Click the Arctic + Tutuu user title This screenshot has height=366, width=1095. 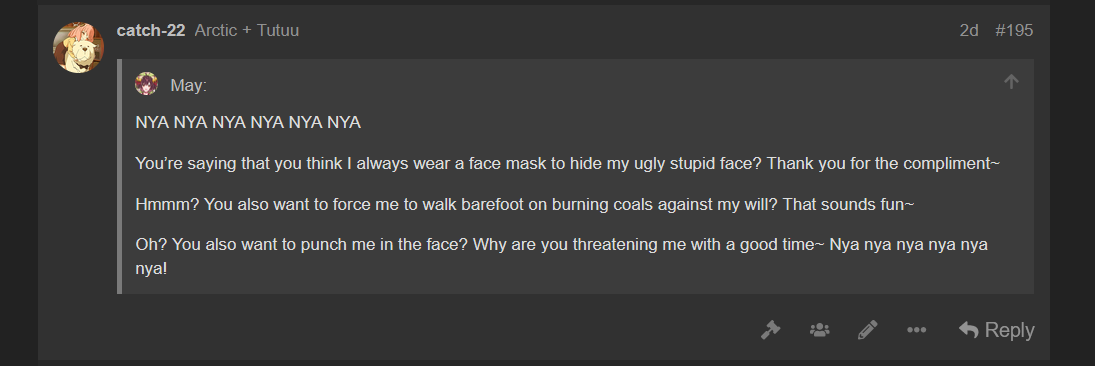(x=247, y=31)
